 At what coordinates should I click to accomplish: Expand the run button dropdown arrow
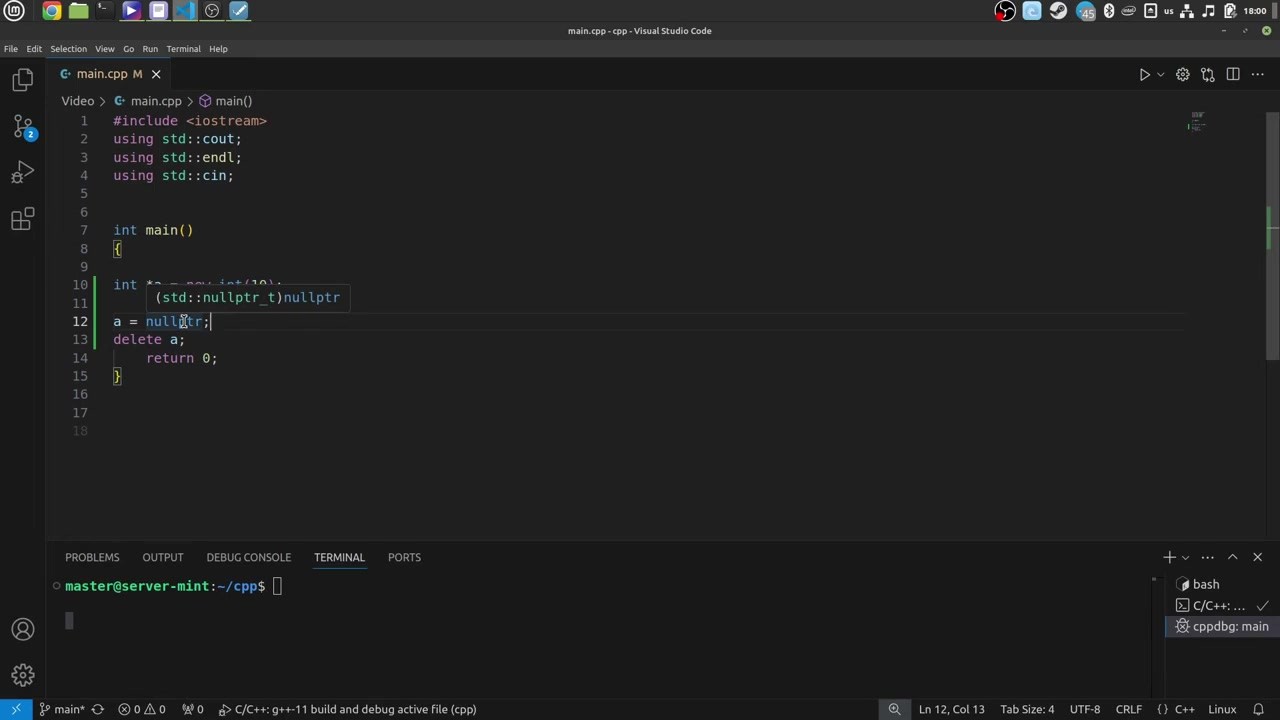1160,74
